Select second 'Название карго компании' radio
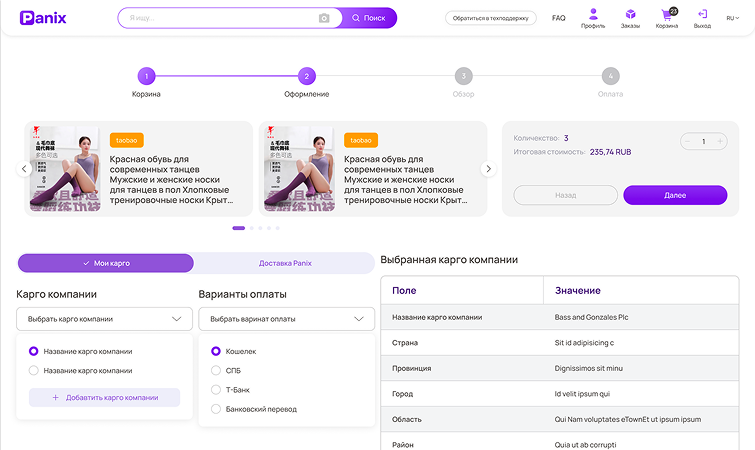 point(33,371)
